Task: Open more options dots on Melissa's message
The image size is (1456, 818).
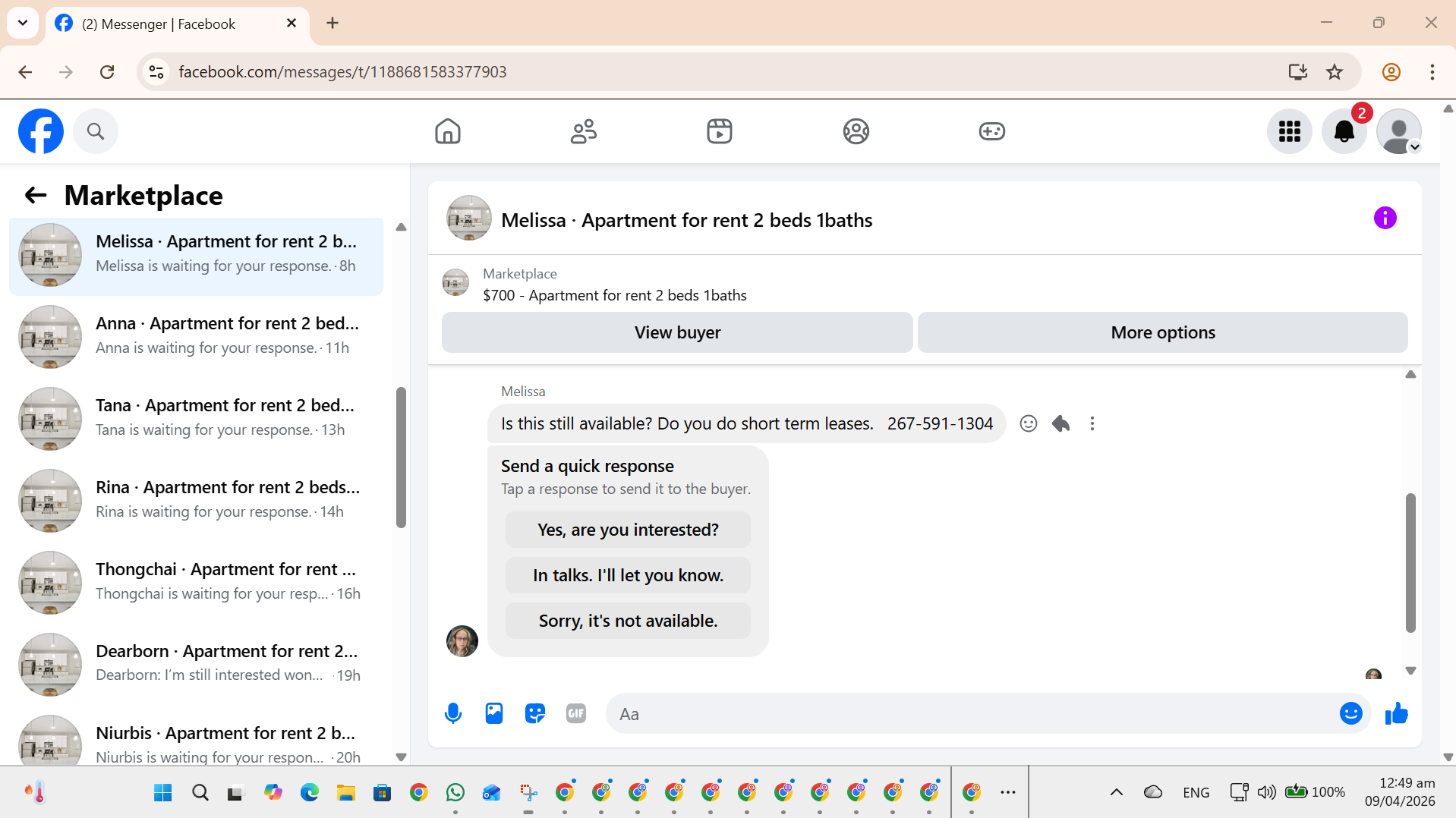Action: pyautogui.click(x=1092, y=423)
